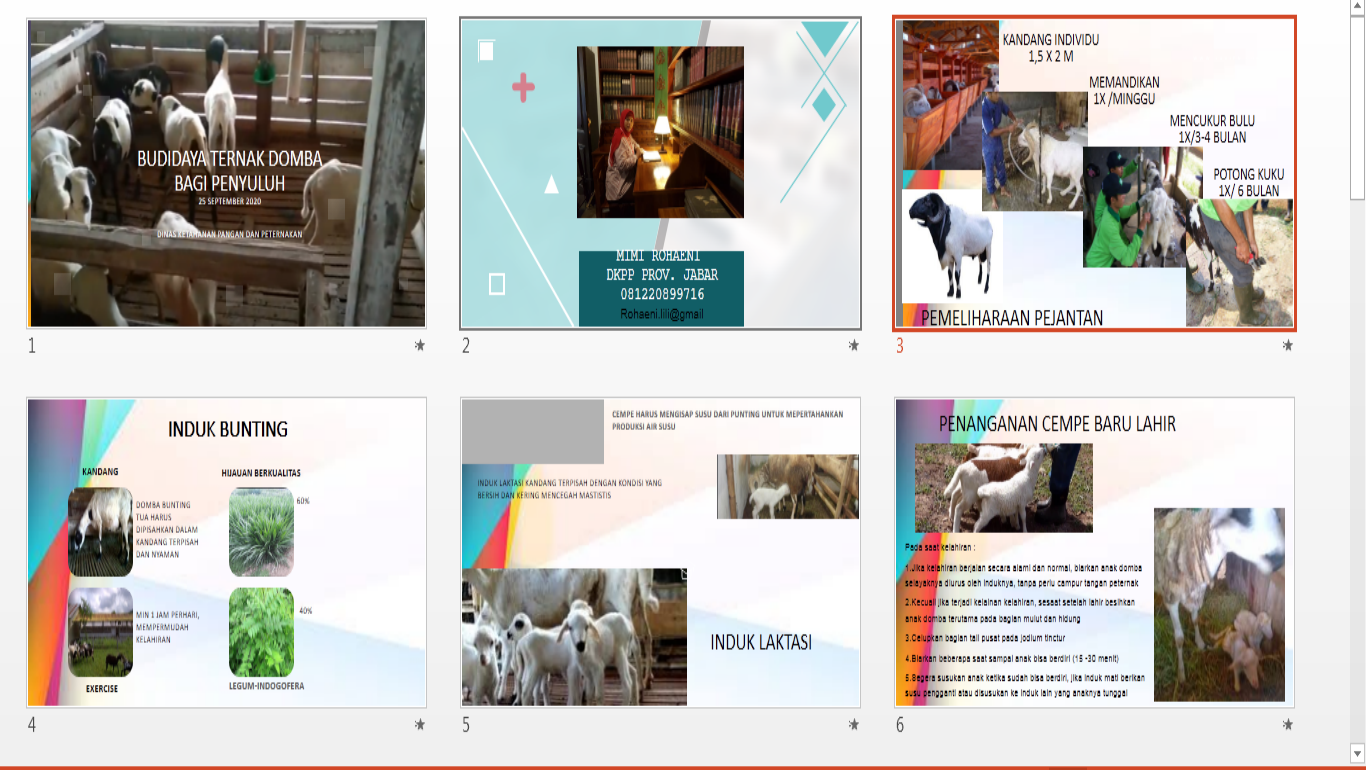Click the slide number 5 label
Image resolution: width=1366 pixels, height=770 pixels.
point(466,725)
